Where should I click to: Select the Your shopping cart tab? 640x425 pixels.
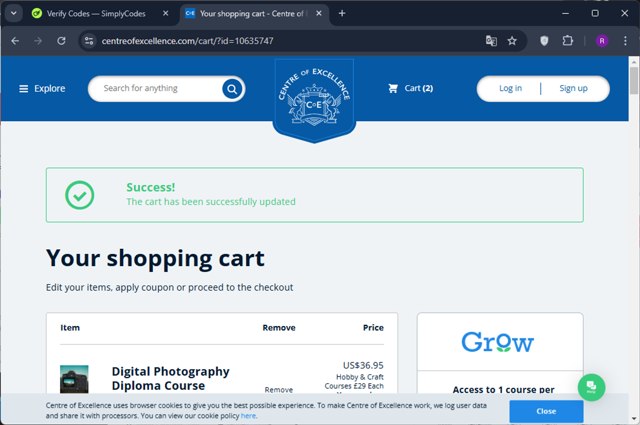(254, 13)
